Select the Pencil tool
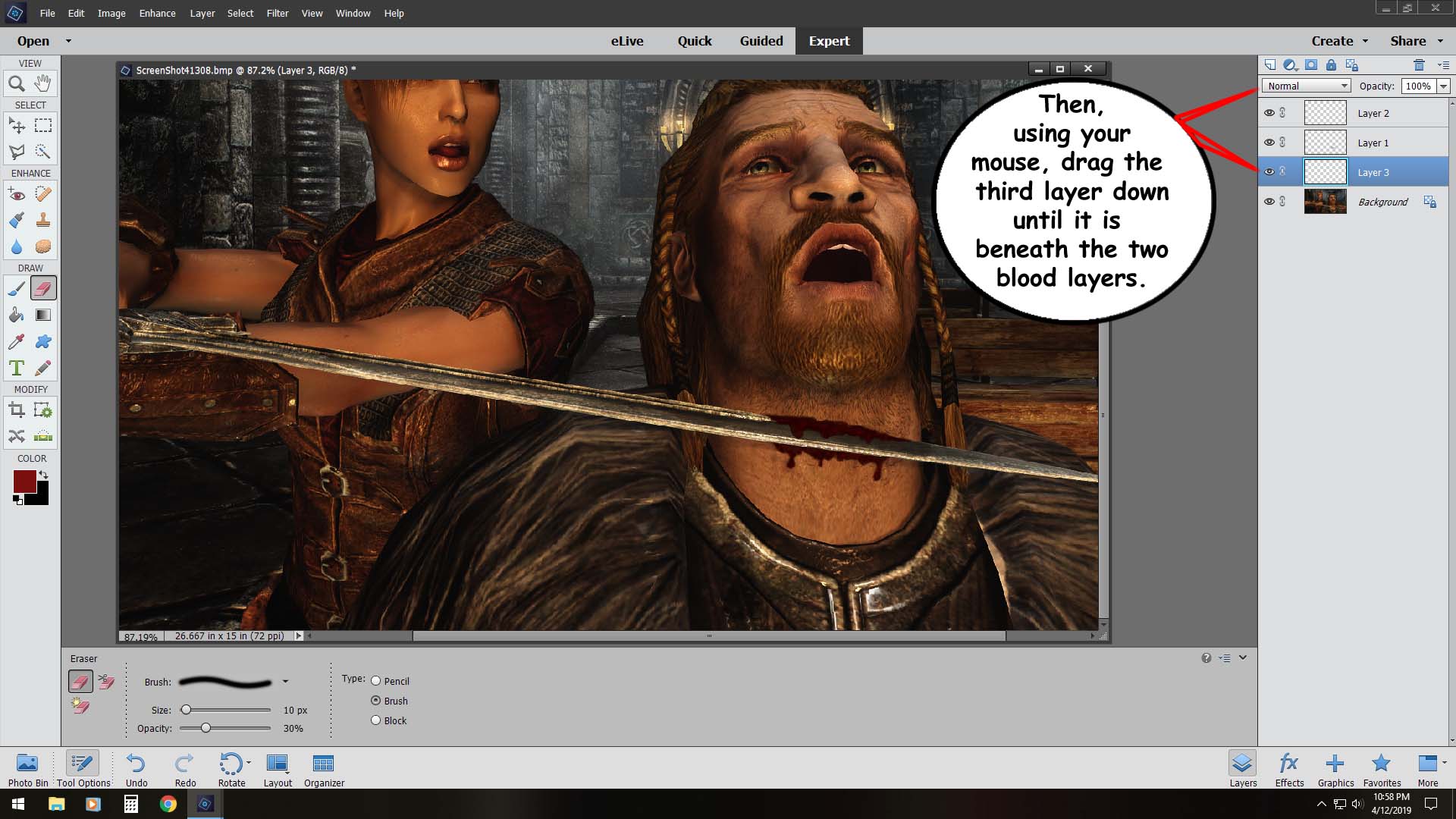The image size is (1456, 819). (43, 368)
